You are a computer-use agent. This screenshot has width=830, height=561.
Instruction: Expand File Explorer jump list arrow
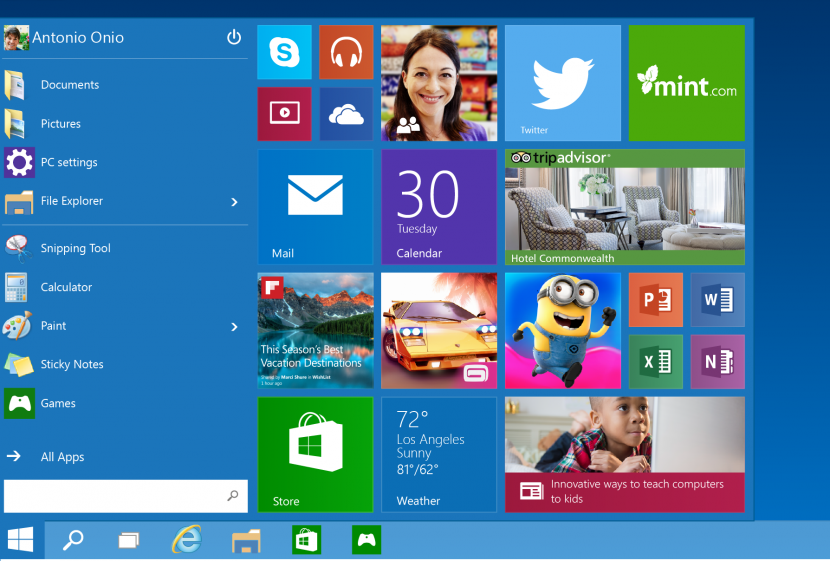point(234,202)
